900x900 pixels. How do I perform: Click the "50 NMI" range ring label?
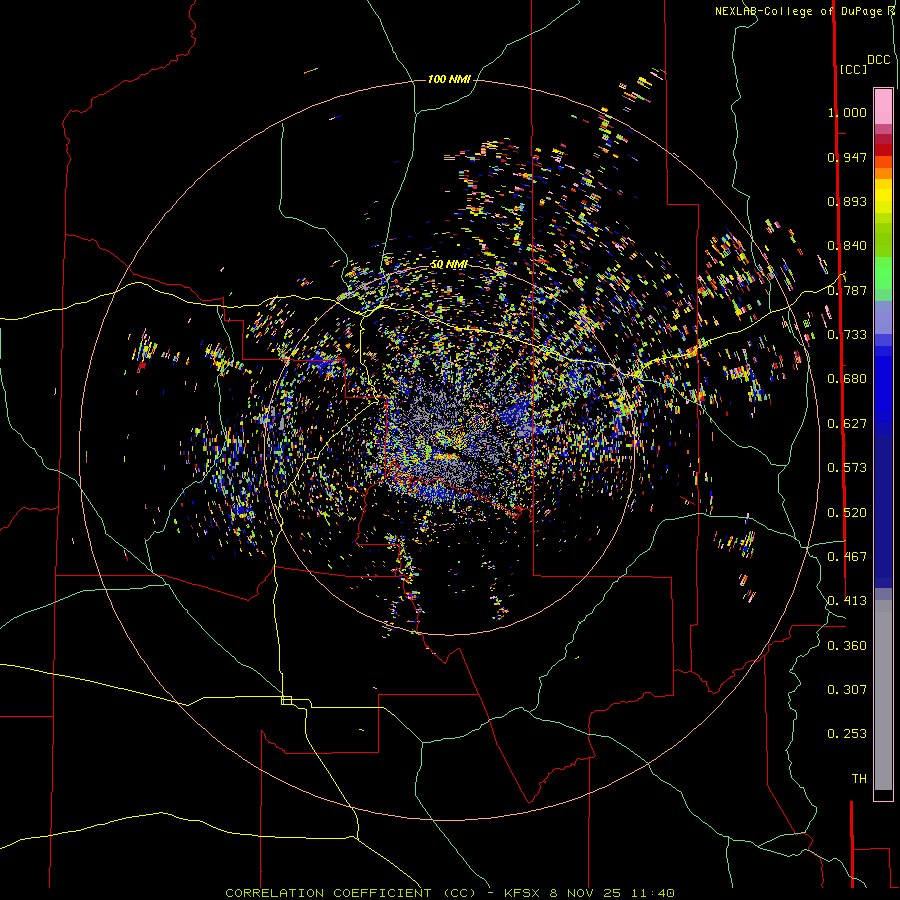pyautogui.click(x=449, y=264)
